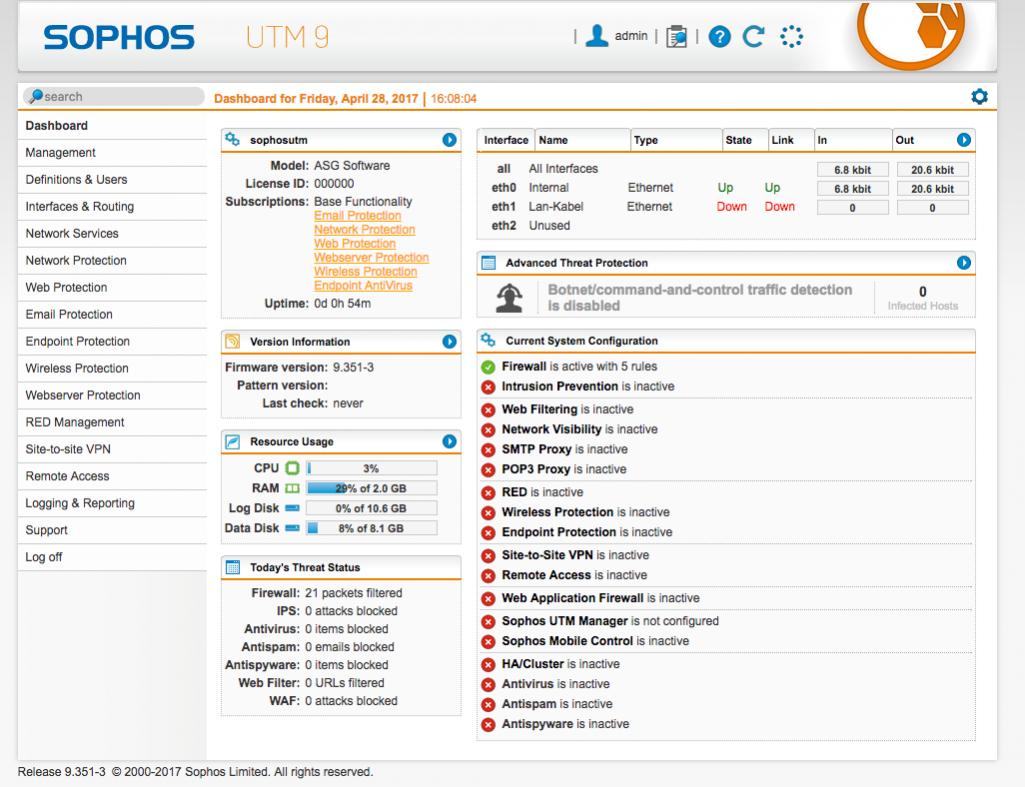Image resolution: width=1025 pixels, height=787 pixels.
Task: Select Log off in sidebar
Action: (x=112, y=557)
